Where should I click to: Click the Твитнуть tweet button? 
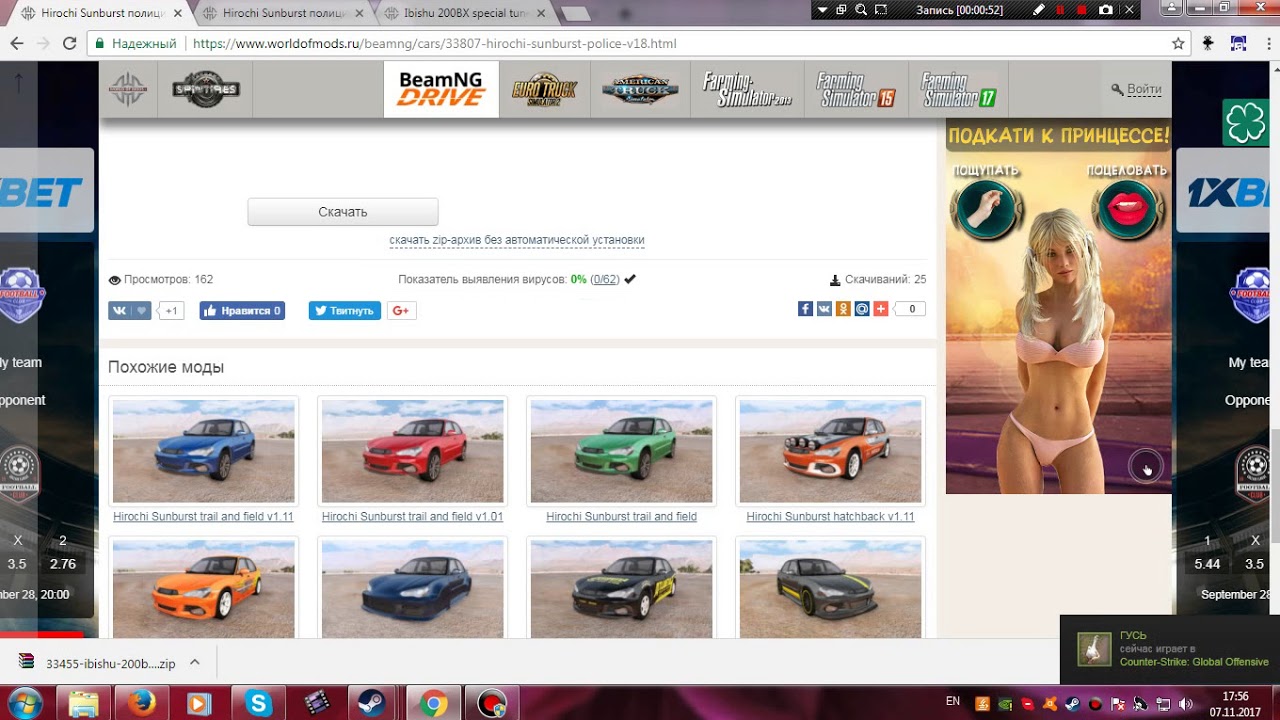[344, 311]
